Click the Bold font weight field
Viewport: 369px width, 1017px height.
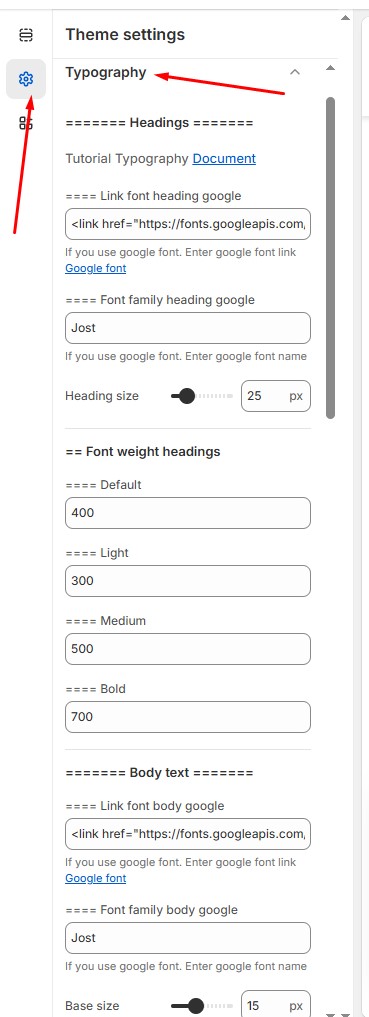tap(188, 717)
